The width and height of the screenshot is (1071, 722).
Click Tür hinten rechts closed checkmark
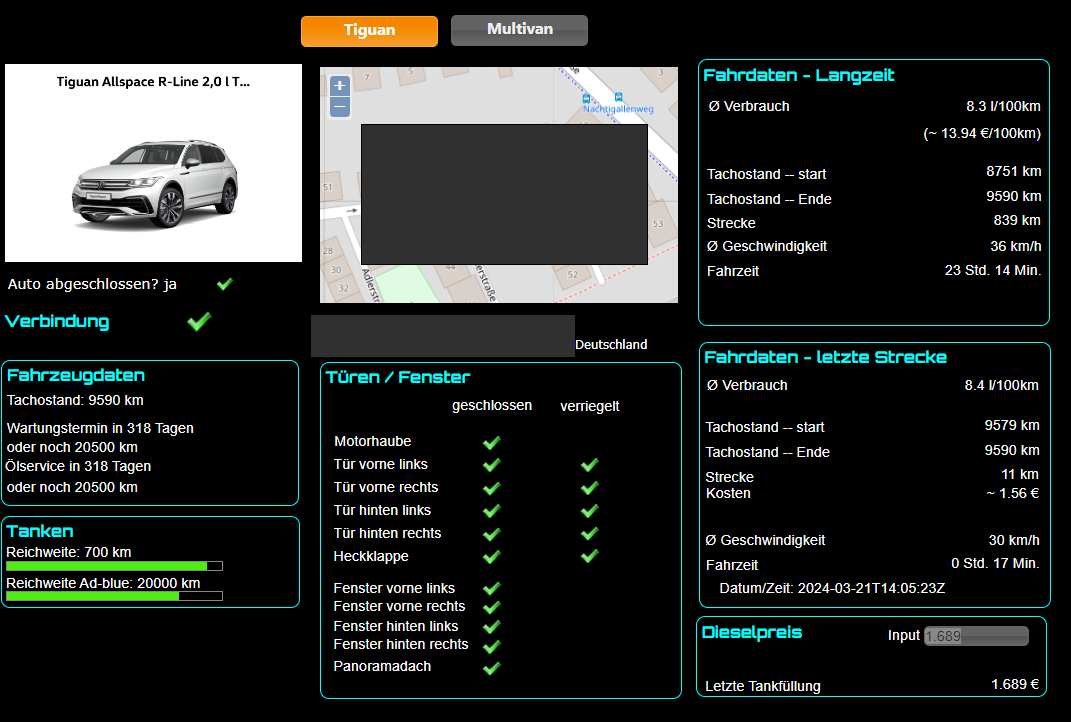pyautogui.click(x=491, y=533)
